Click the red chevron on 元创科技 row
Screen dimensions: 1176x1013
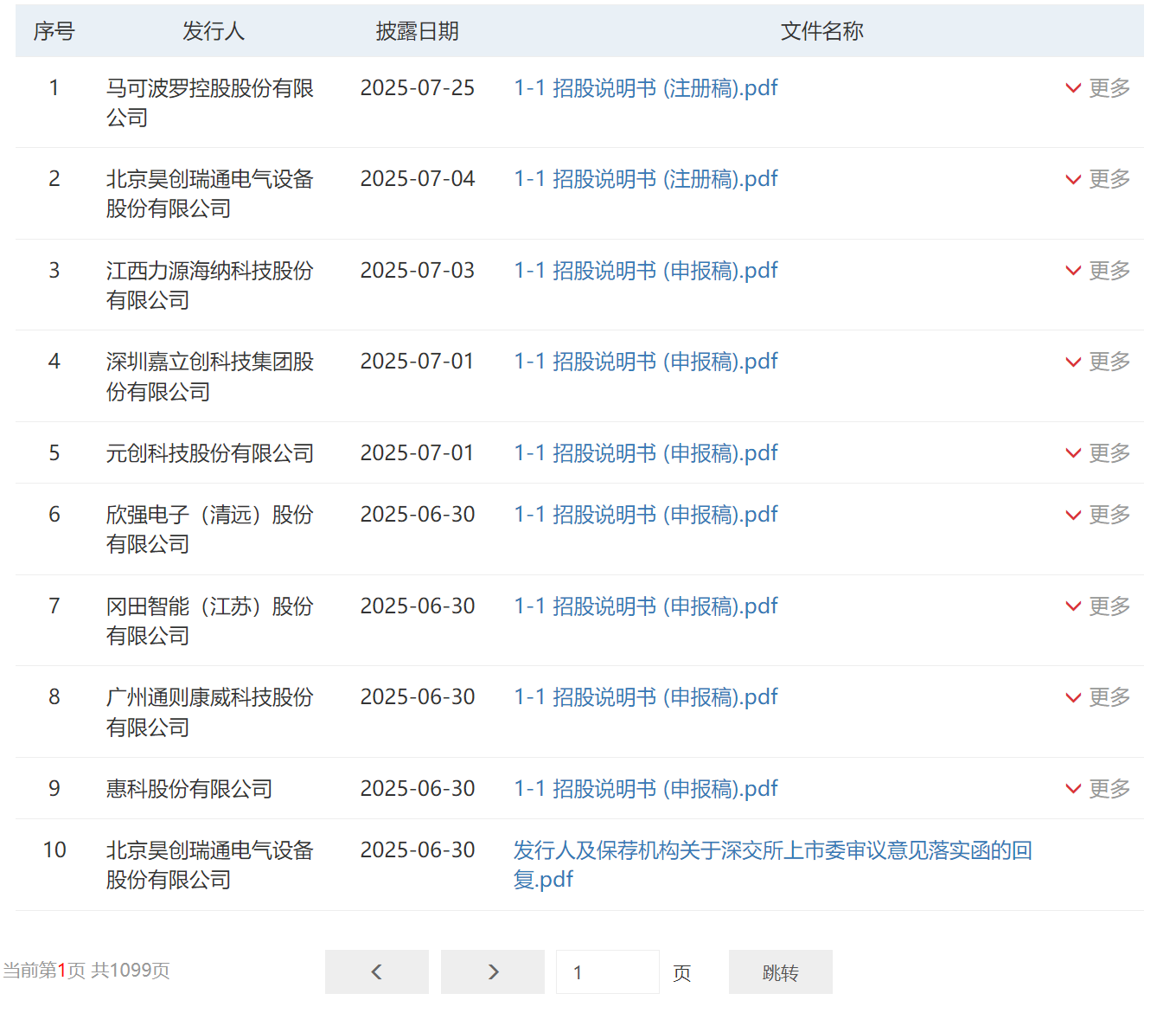(x=1072, y=452)
